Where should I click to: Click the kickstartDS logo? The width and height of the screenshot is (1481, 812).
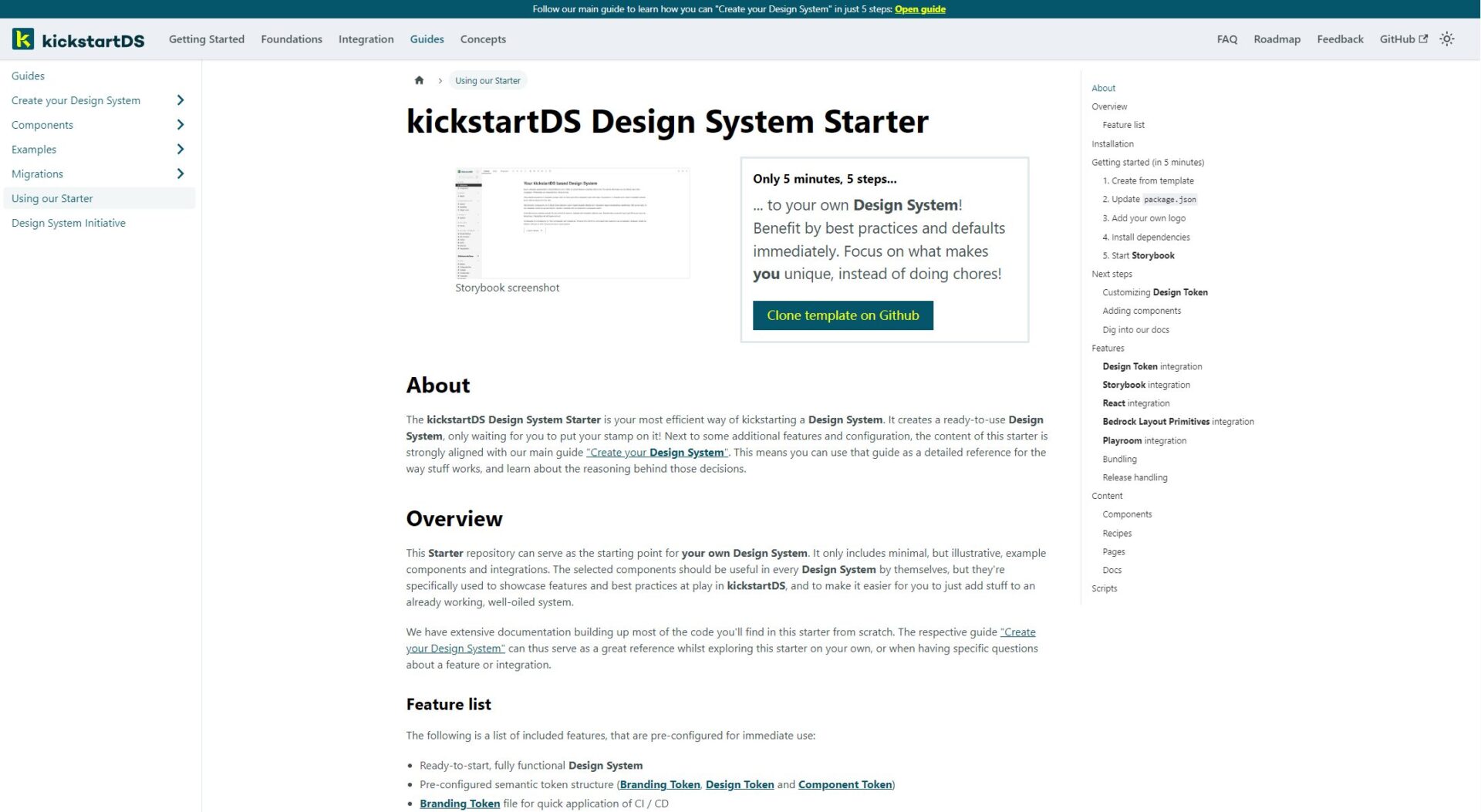pyautogui.click(x=78, y=39)
